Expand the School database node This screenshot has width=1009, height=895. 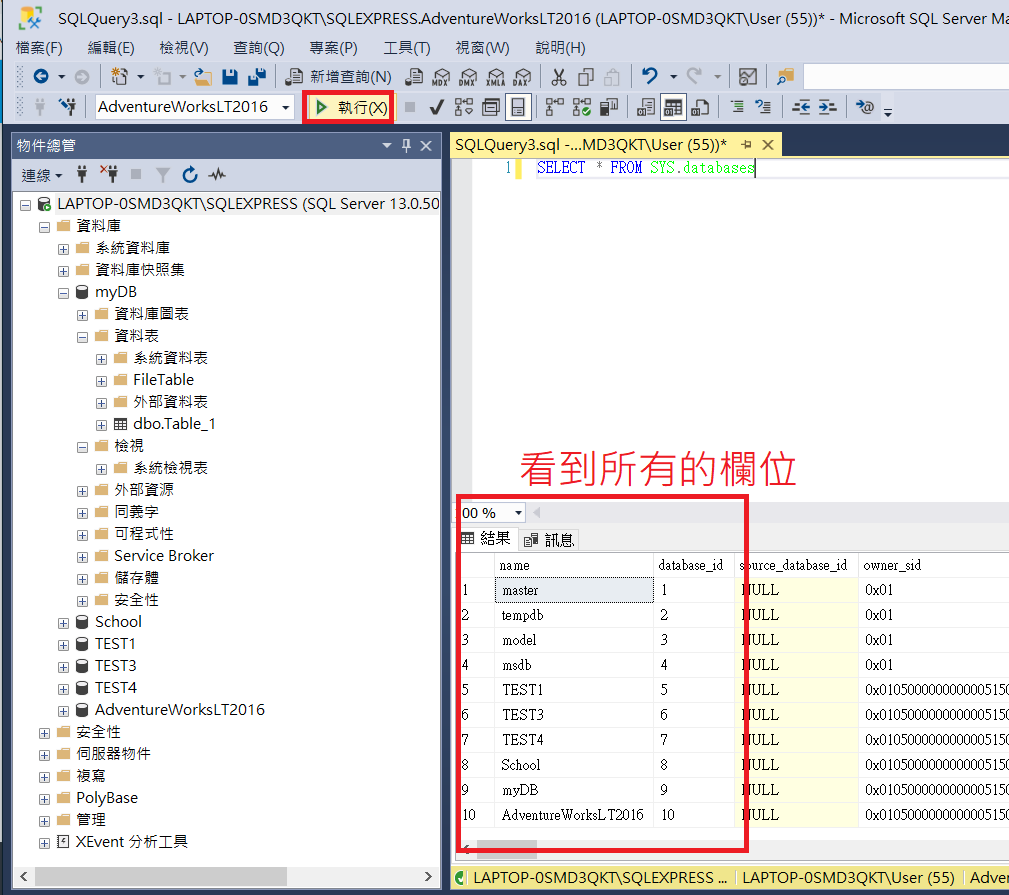tap(63, 623)
